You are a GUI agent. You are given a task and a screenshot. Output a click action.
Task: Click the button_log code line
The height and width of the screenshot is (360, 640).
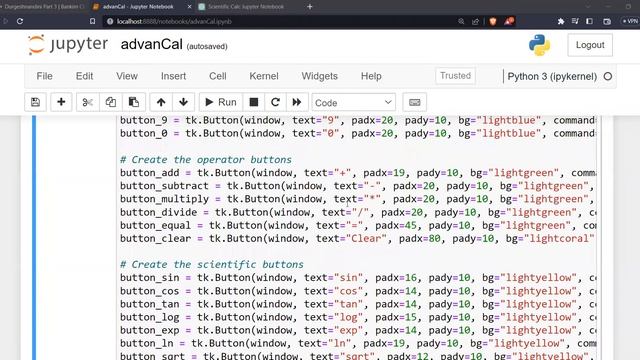coord(358,317)
